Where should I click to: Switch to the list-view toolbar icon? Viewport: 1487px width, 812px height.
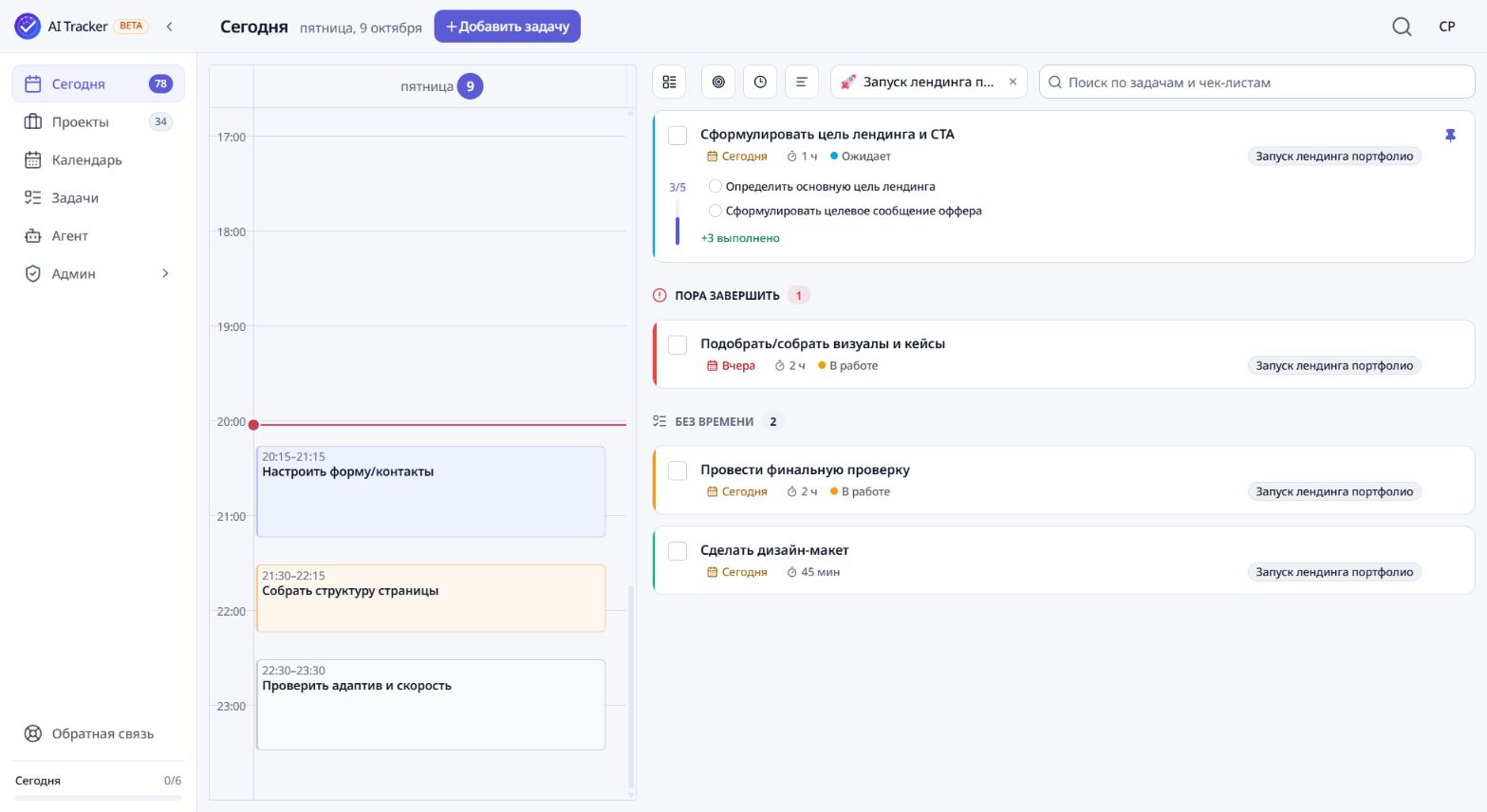pyautogui.click(x=669, y=82)
